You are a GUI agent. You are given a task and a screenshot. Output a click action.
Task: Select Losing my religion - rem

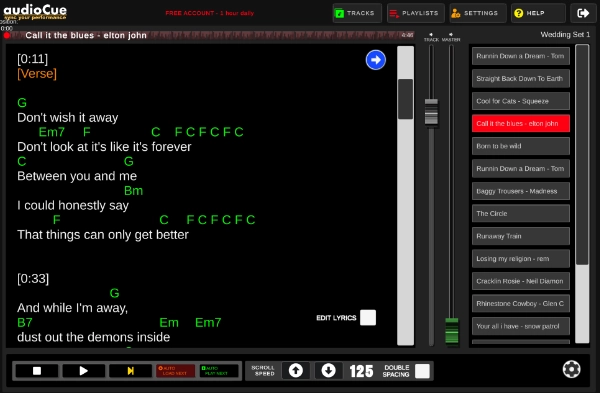[520, 259]
